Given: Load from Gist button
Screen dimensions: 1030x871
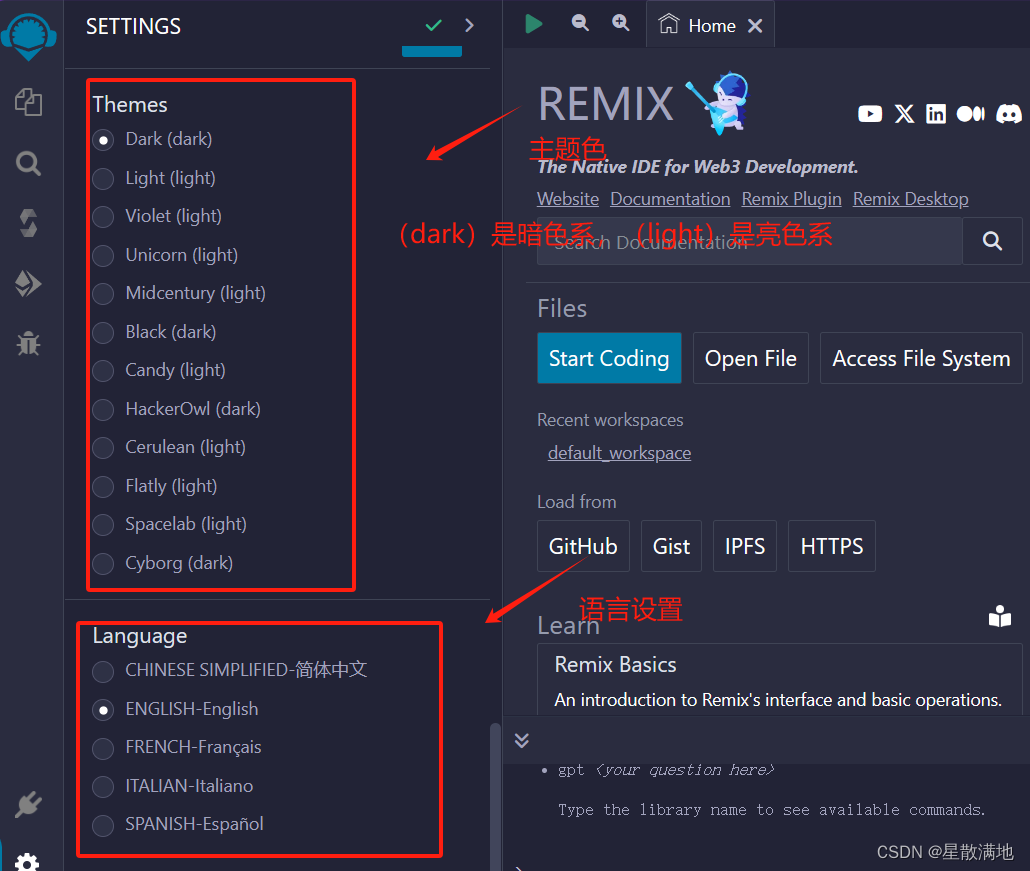Looking at the screenshot, I should pyautogui.click(x=671, y=546).
